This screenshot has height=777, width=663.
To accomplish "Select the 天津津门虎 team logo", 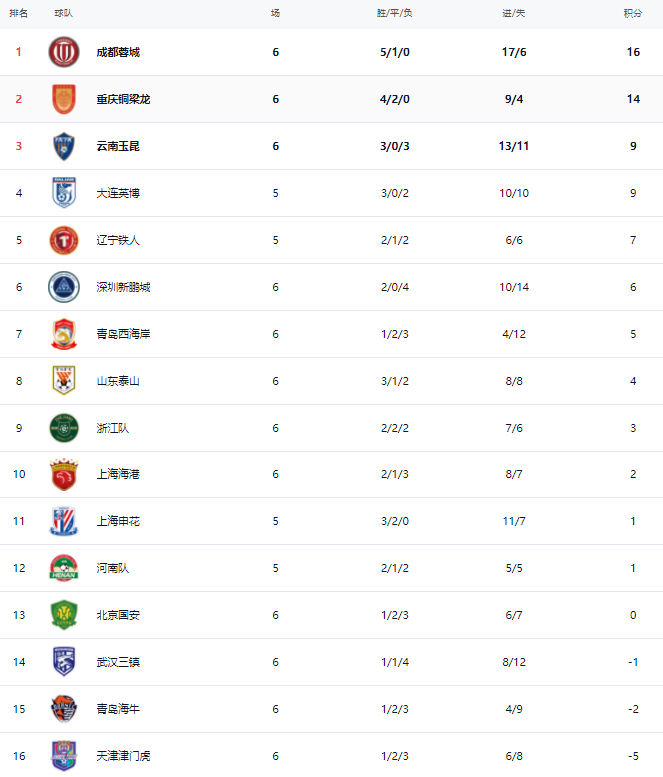I will click(64, 756).
